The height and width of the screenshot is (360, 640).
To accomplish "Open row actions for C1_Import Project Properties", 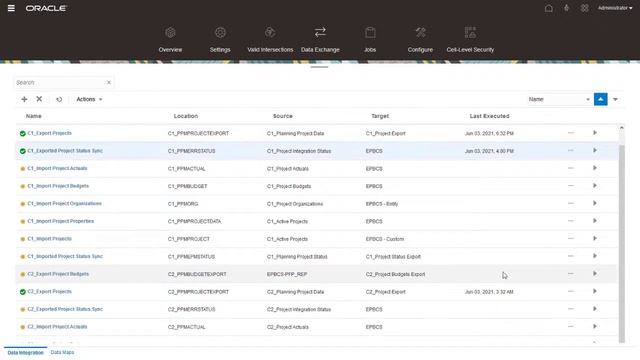I will 571,220.
